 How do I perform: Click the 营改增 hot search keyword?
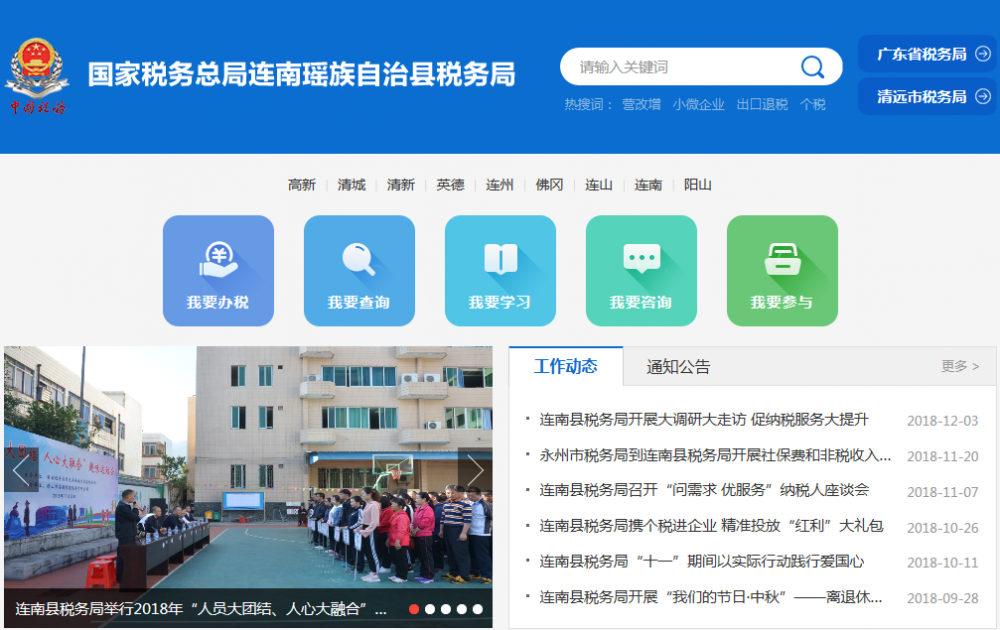(x=641, y=104)
